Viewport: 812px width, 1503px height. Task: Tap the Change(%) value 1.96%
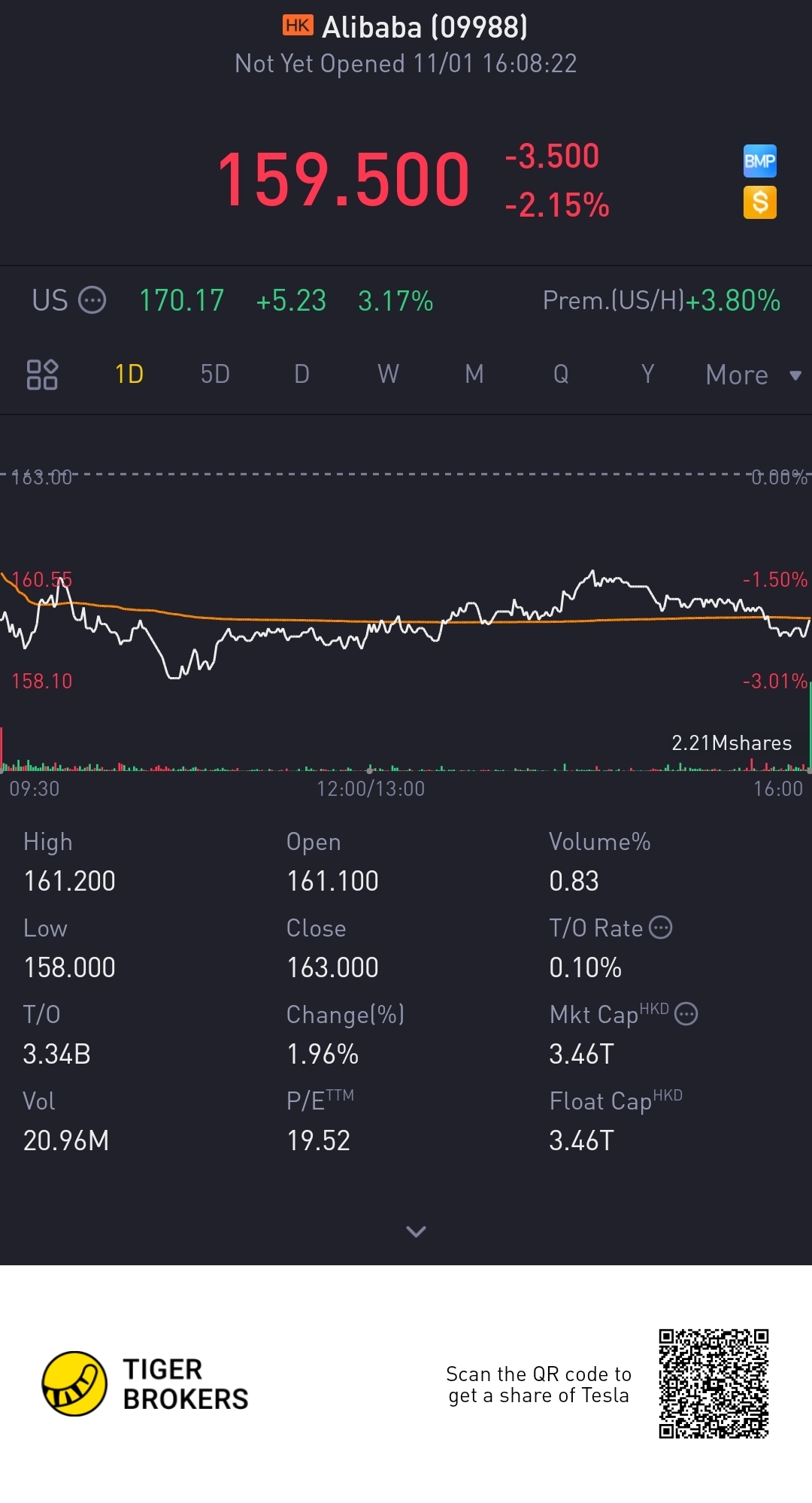(x=323, y=1054)
